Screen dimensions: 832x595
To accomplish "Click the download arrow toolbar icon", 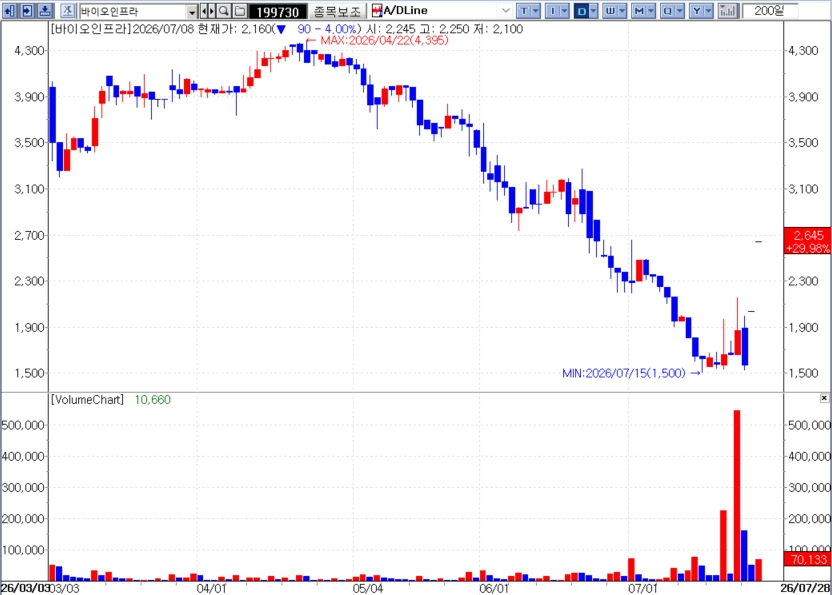I will click(45, 11).
